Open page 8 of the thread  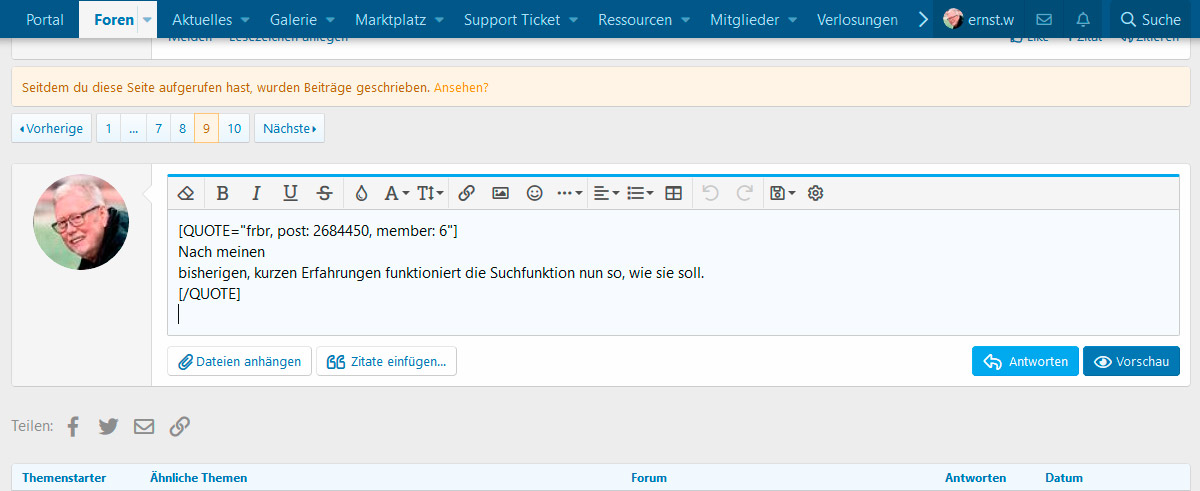coord(182,129)
